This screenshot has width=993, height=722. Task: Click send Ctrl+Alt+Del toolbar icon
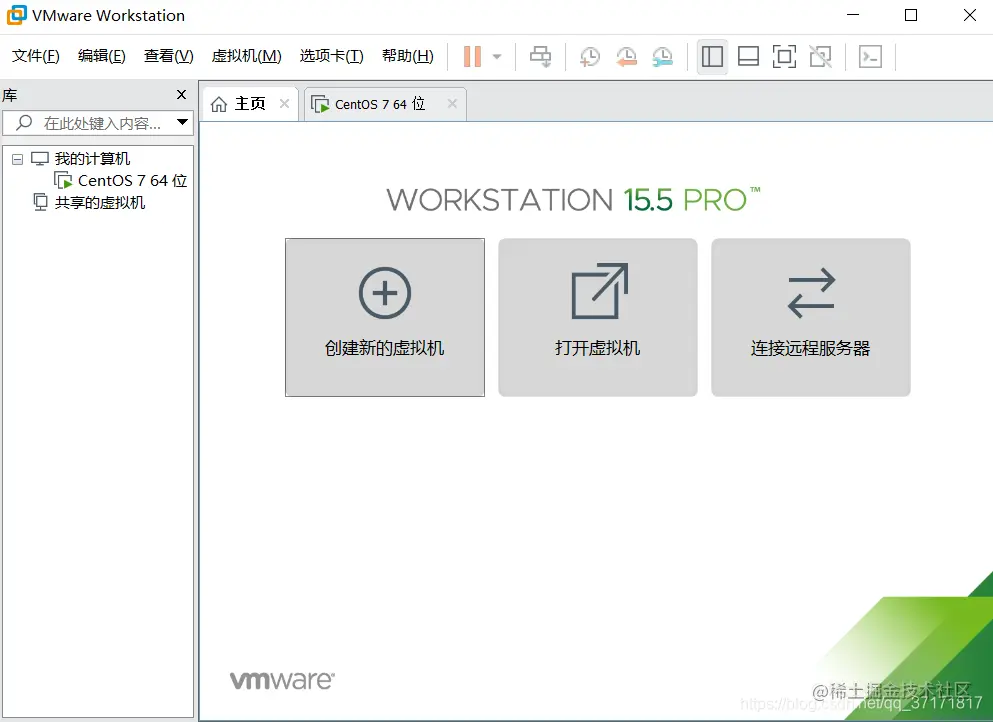tap(540, 56)
